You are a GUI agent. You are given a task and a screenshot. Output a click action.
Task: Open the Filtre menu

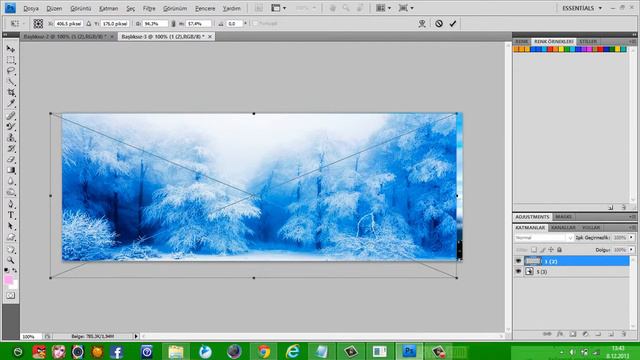[x=149, y=8]
